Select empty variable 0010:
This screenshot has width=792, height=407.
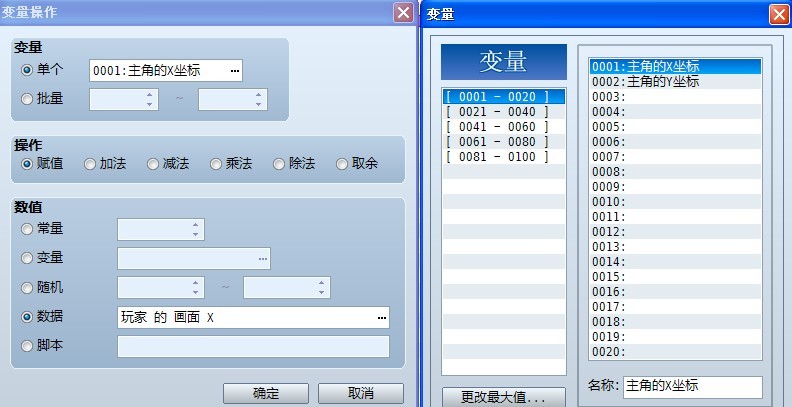pyautogui.click(x=675, y=202)
